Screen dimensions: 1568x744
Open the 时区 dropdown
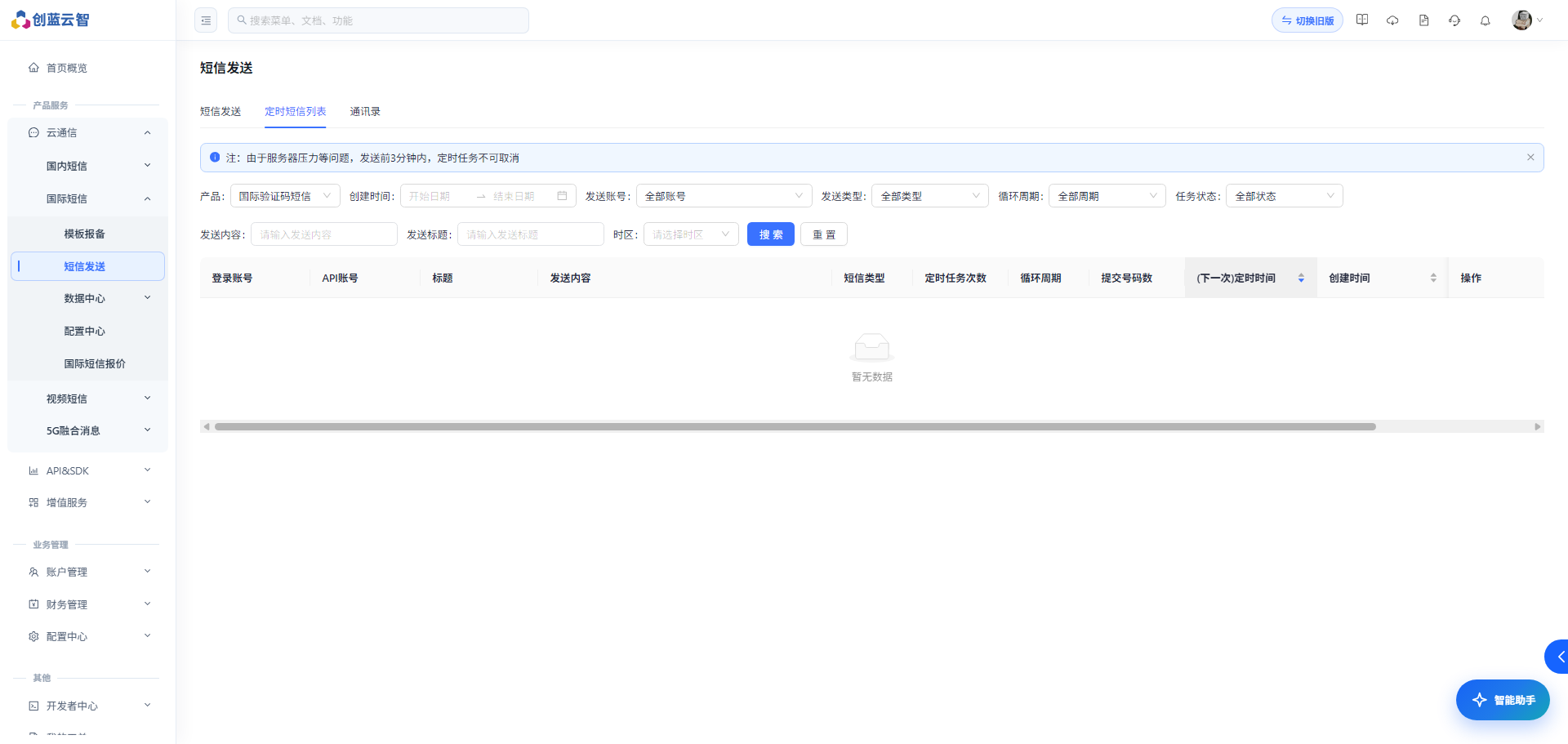[691, 234]
